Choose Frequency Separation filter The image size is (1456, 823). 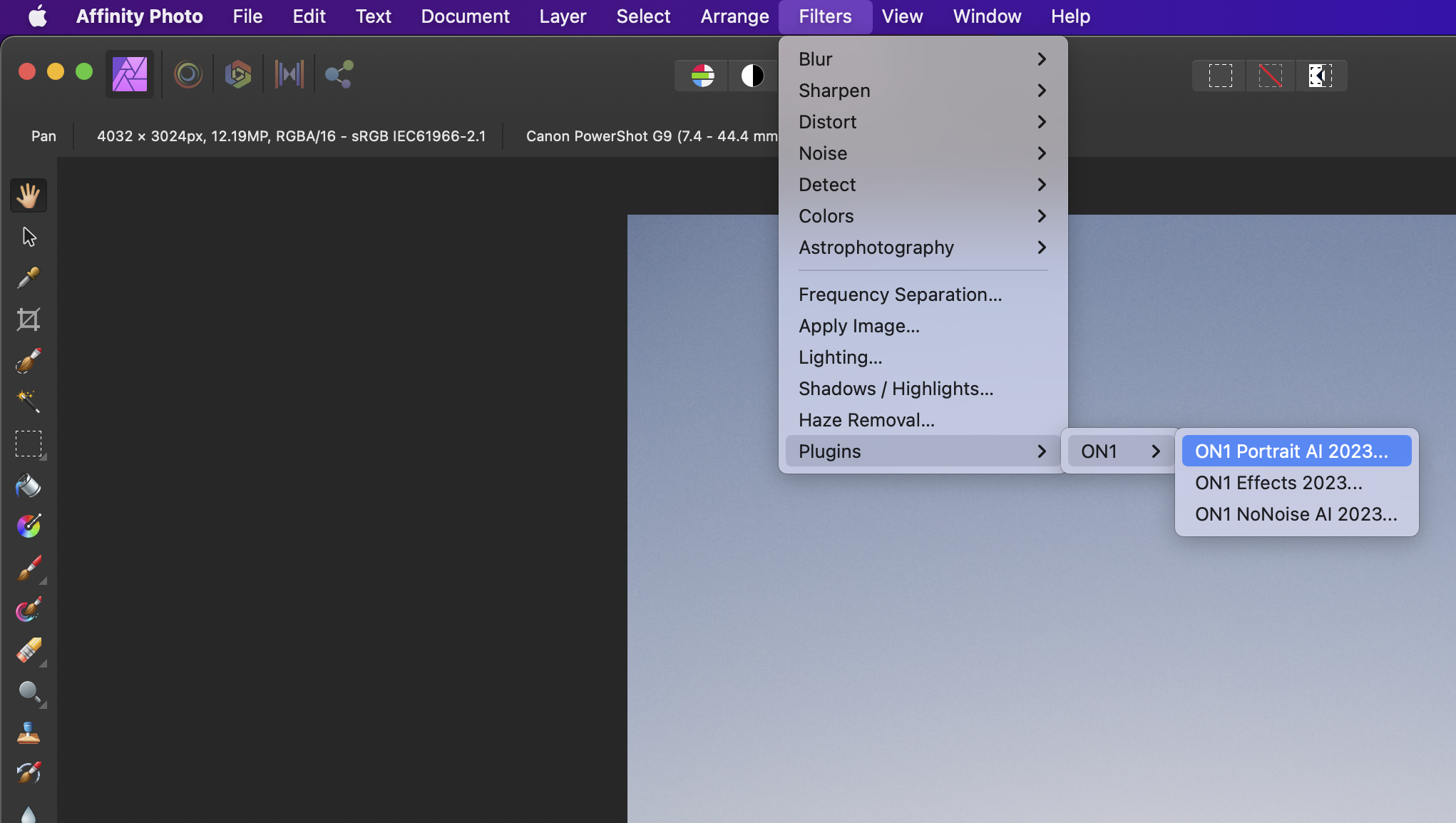click(x=923, y=295)
